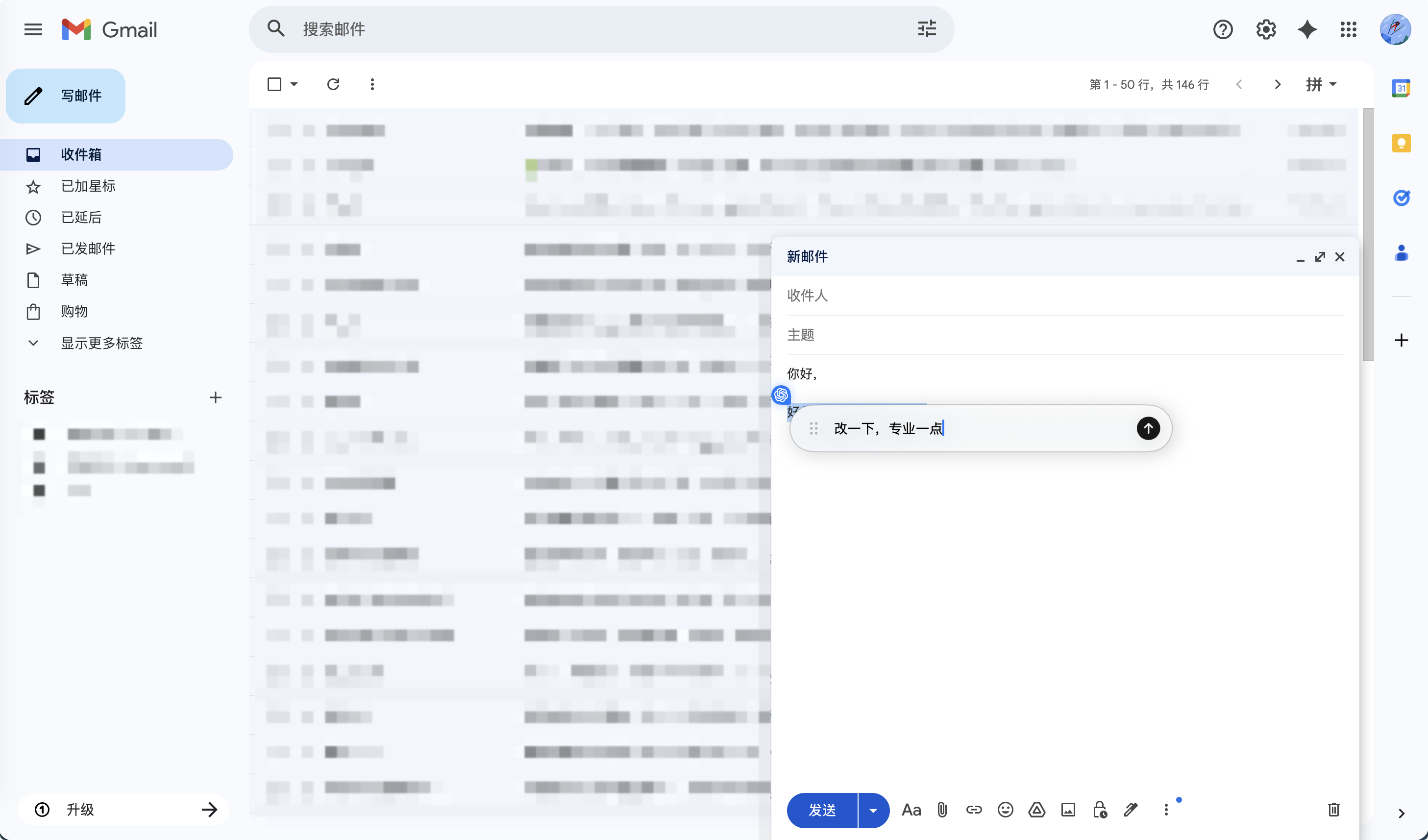Screen dimensions: 1428x840
Task: Toggle formatting options Aa button
Action: (911, 810)
